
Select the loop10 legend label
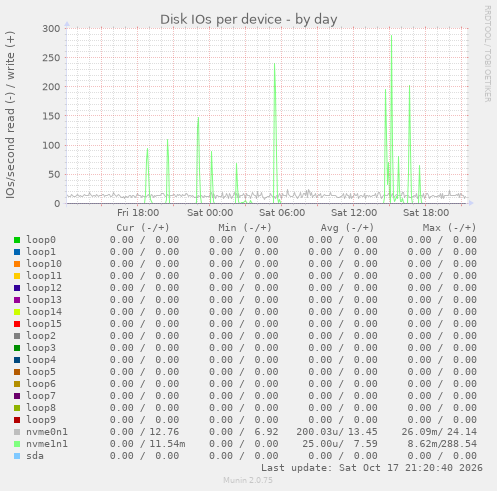coord(44,264)
